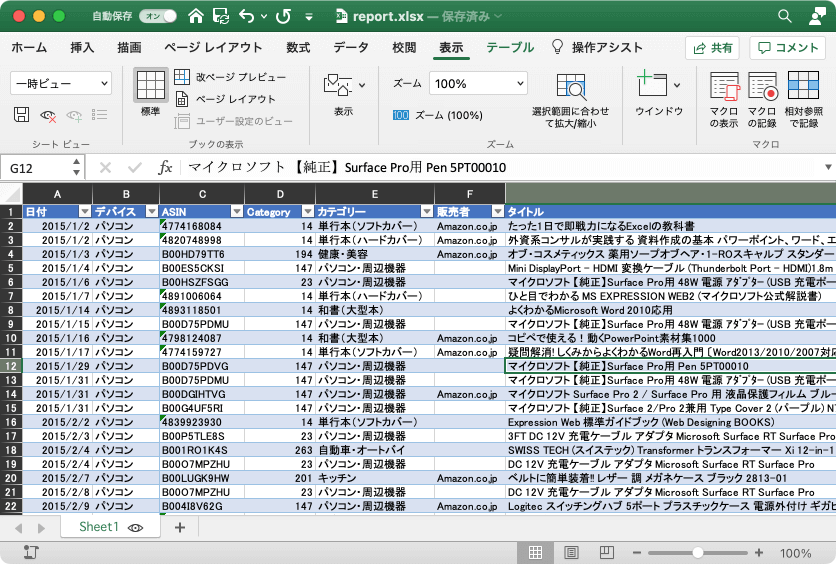The image size is (836, 564).
Task: Click the Name Box stepper arrows
Action: [76, 167]
